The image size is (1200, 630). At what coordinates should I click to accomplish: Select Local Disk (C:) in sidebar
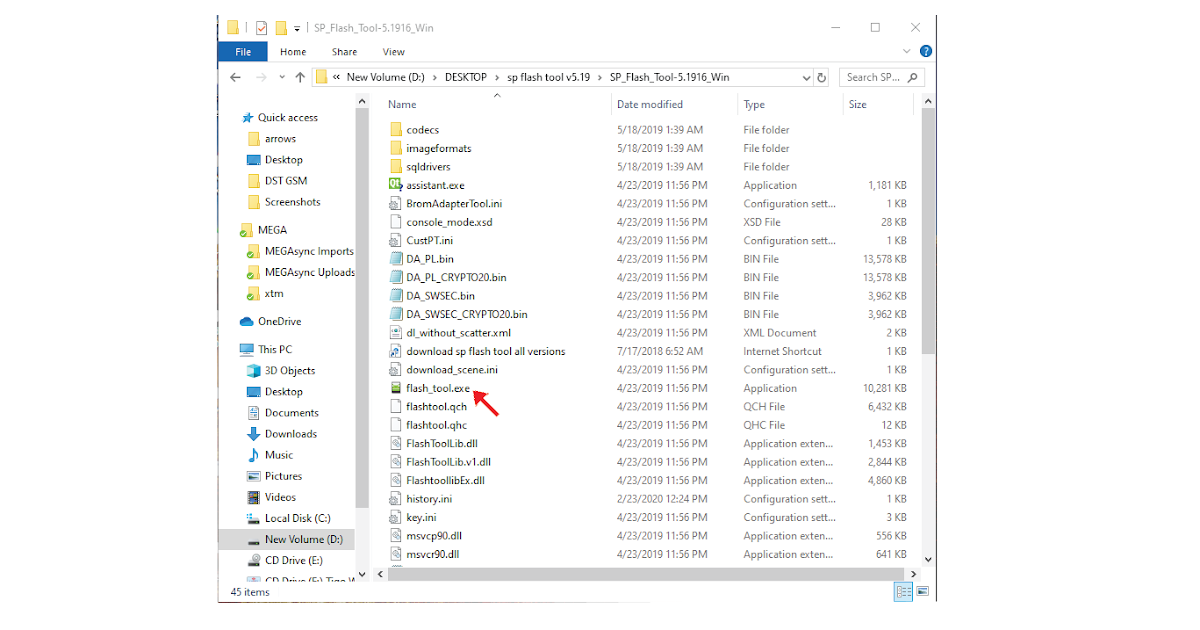pyautogui.click(x=297, y=518)
